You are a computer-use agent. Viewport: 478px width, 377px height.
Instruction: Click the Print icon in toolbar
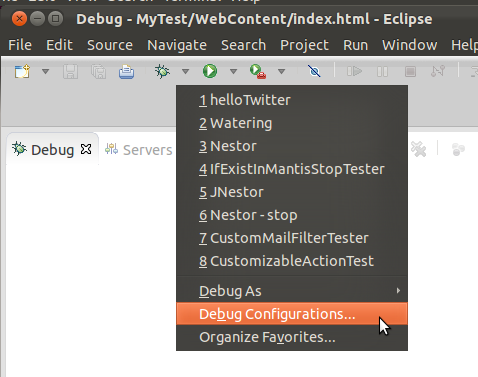127,71
